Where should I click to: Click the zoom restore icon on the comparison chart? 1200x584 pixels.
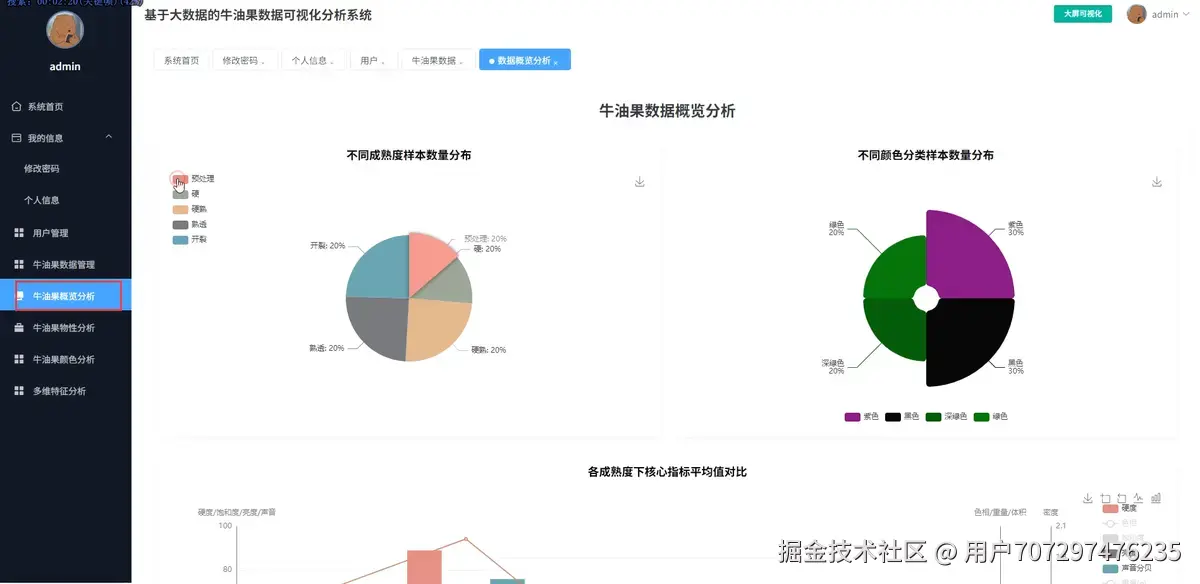coord(1122,498)
